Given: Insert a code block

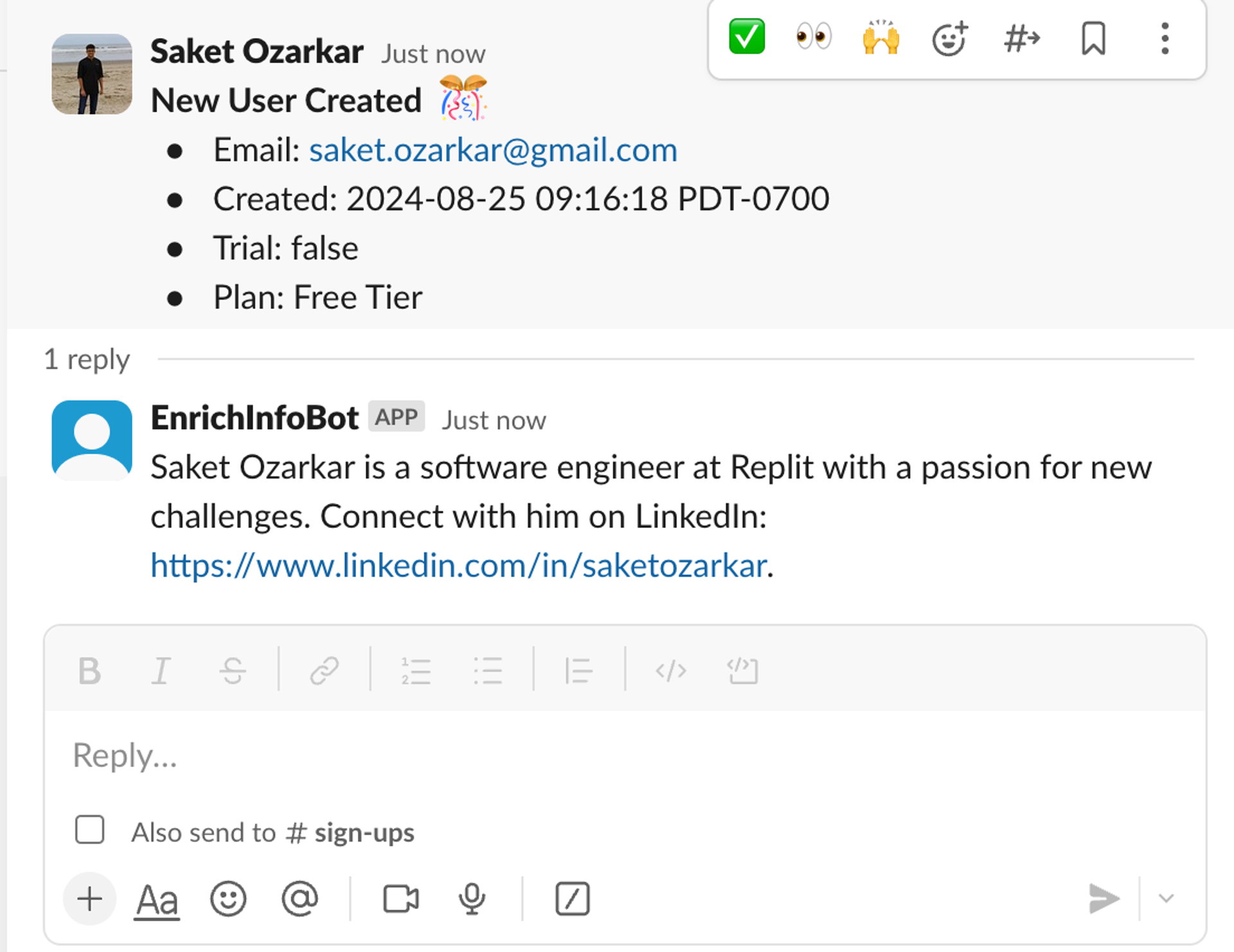Looking at the screenshot, I should (x=742, y=671).
